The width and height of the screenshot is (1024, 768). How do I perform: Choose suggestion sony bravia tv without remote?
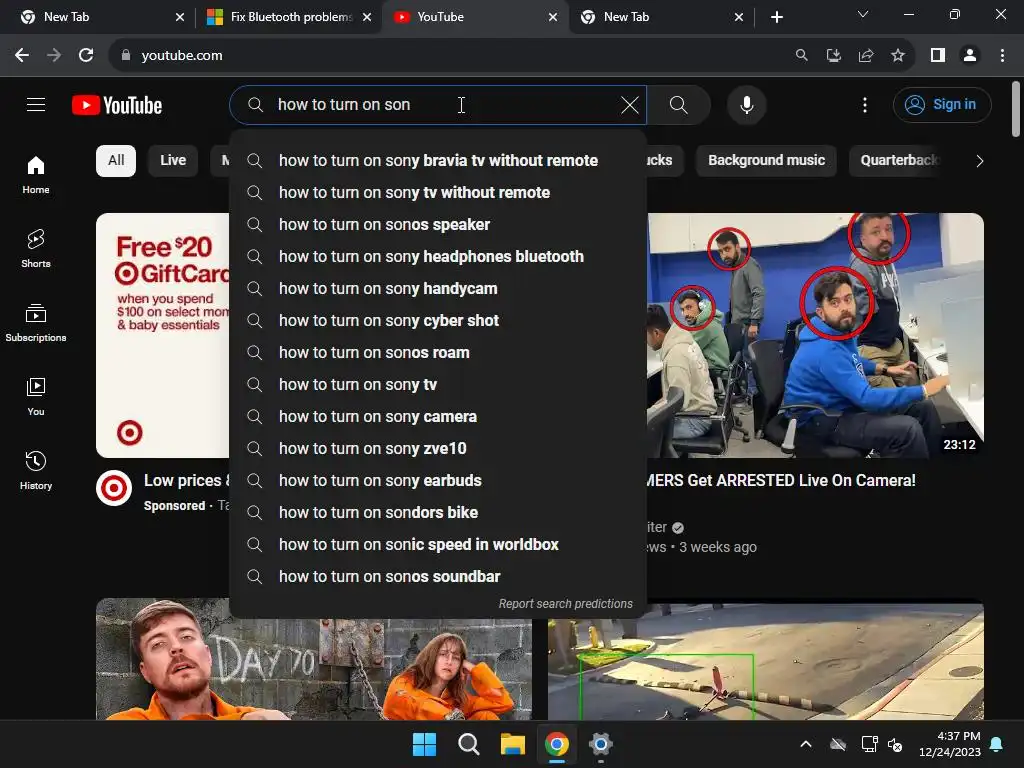coord(438,161)
